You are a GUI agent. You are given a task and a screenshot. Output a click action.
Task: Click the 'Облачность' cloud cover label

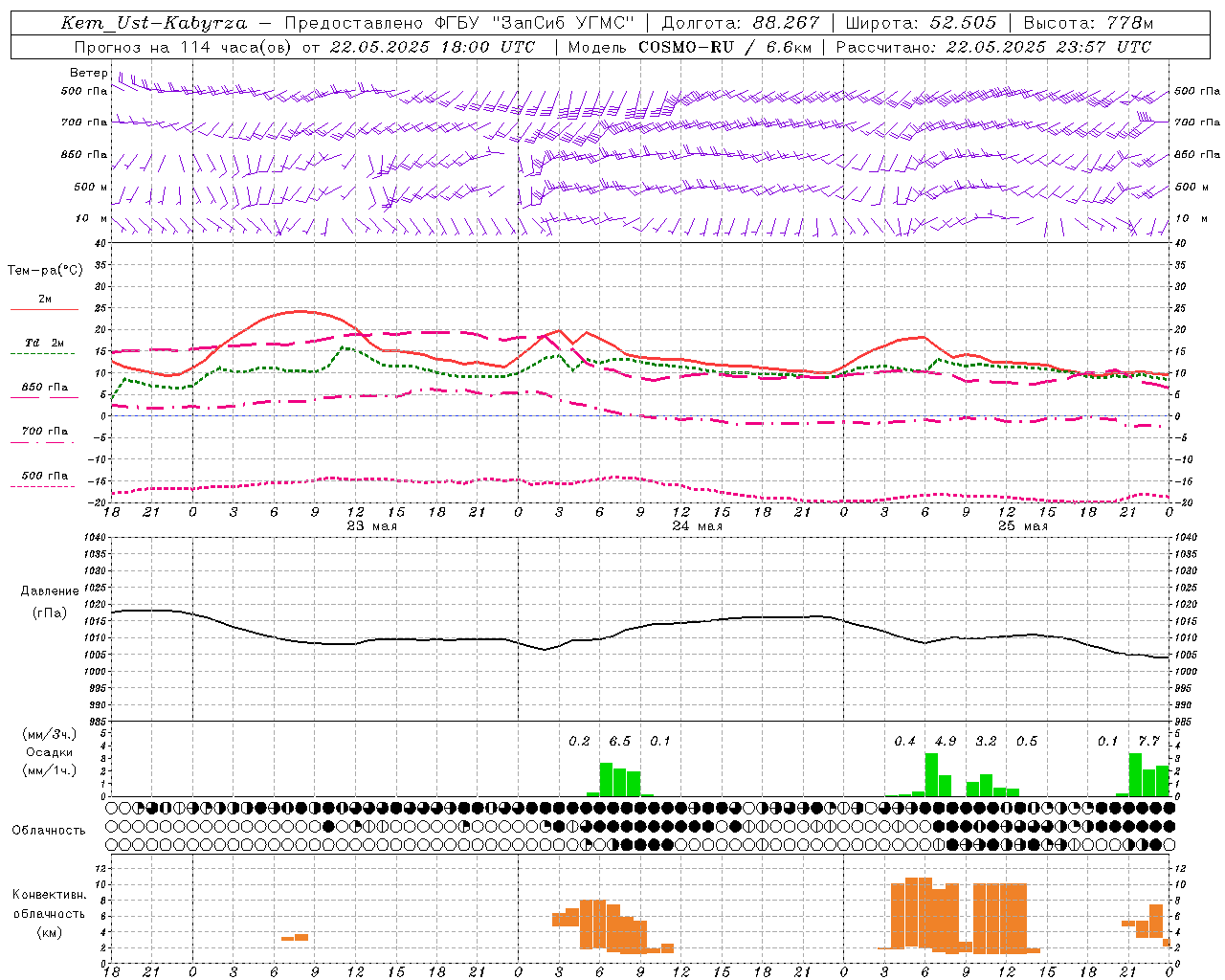click(49, 831)
